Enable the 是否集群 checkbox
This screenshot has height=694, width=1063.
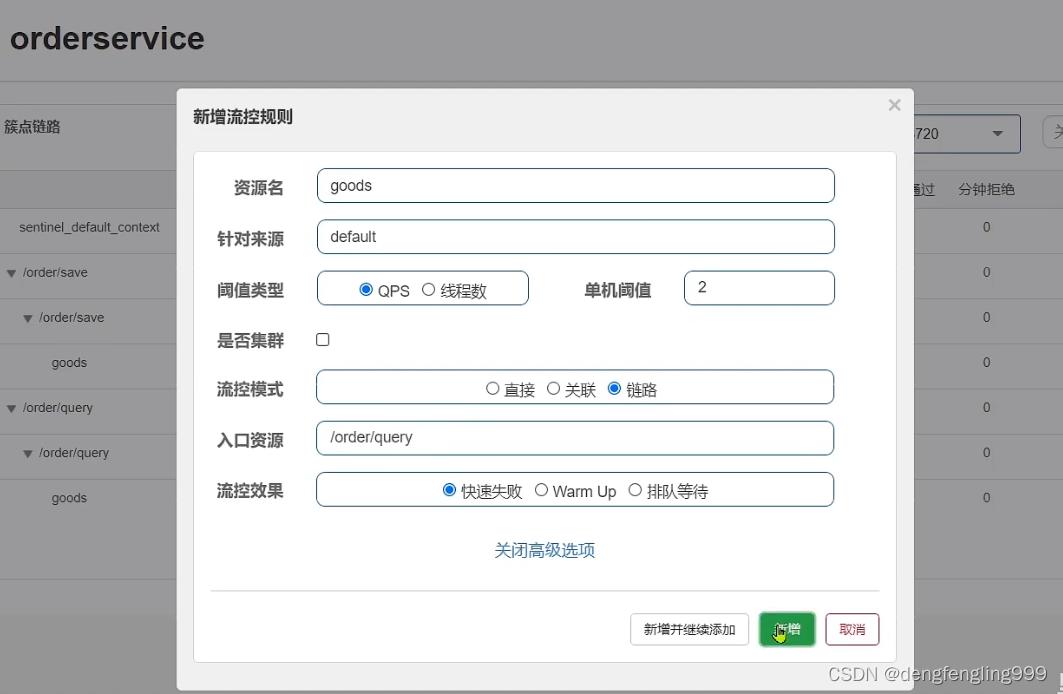[323, 340]
